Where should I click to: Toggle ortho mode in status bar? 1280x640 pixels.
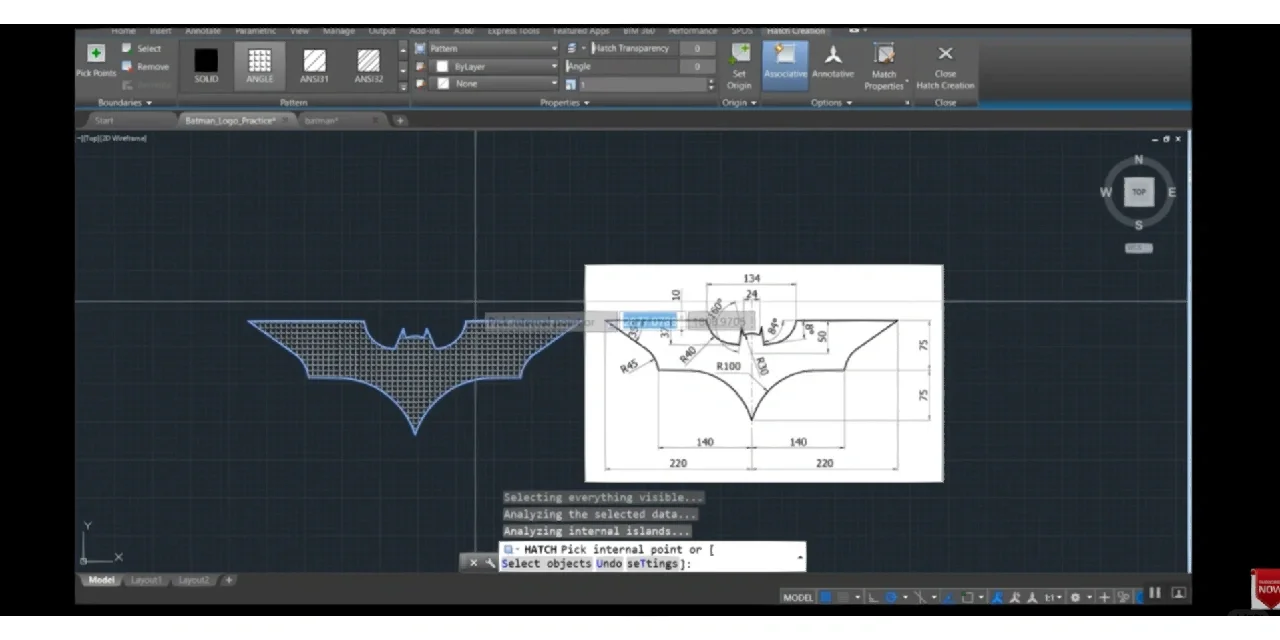click(872, 597)
